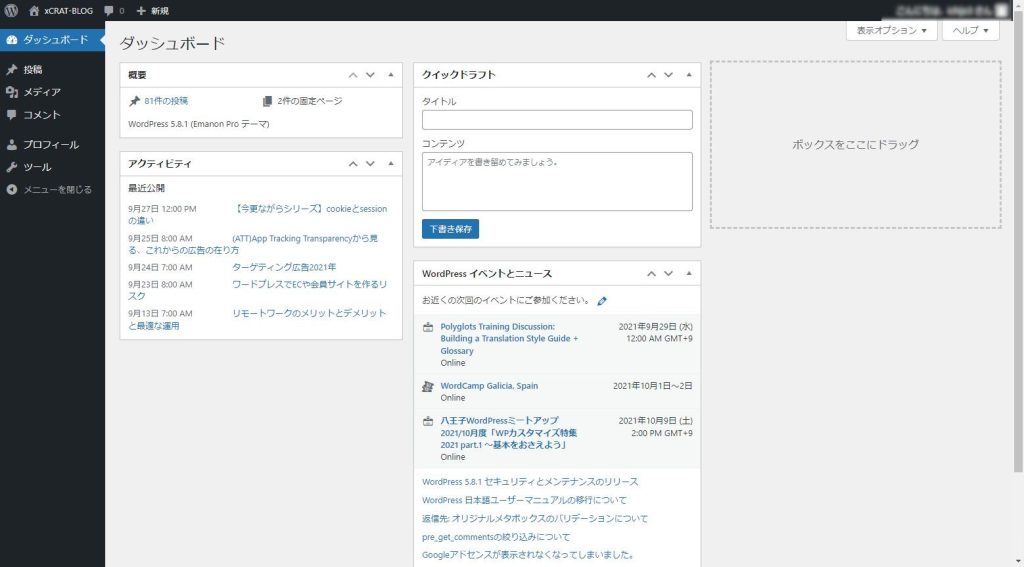Viewport: 1024px width, 567px height.
Task: Move the アクティビティ box up with its arrow
Action: (353, 164)
